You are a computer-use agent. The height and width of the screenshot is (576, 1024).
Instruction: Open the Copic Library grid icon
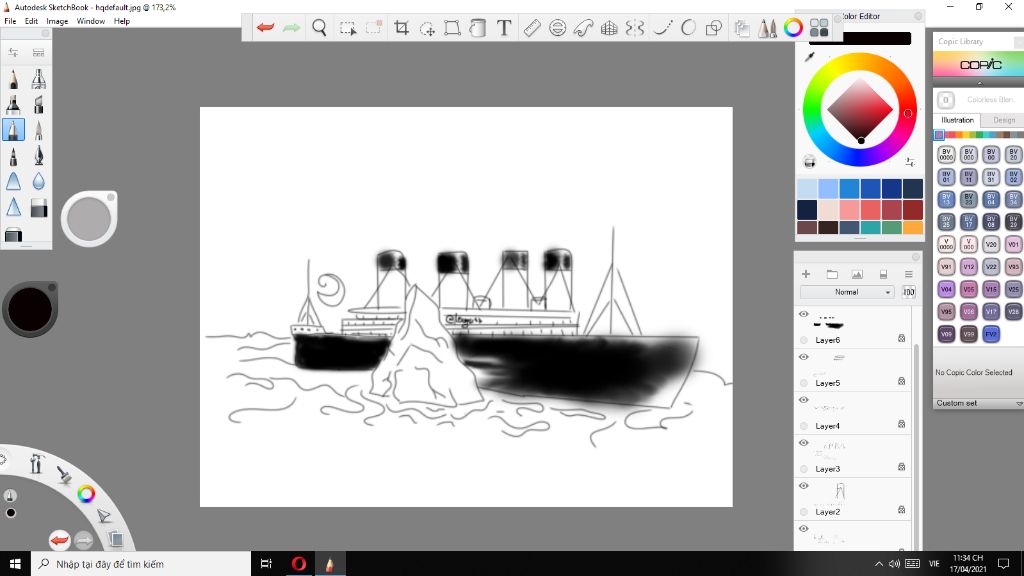click(x=819, y=27)
